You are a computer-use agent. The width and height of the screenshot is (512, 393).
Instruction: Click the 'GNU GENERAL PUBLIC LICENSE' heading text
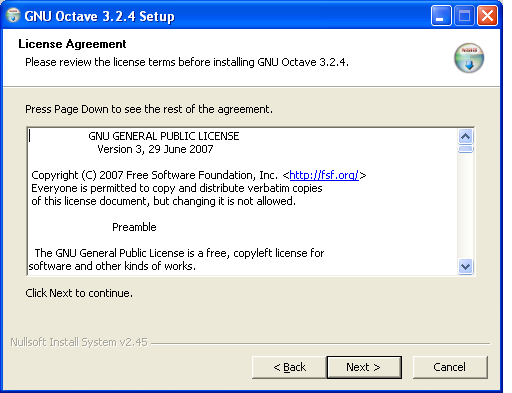coord(164,136)
